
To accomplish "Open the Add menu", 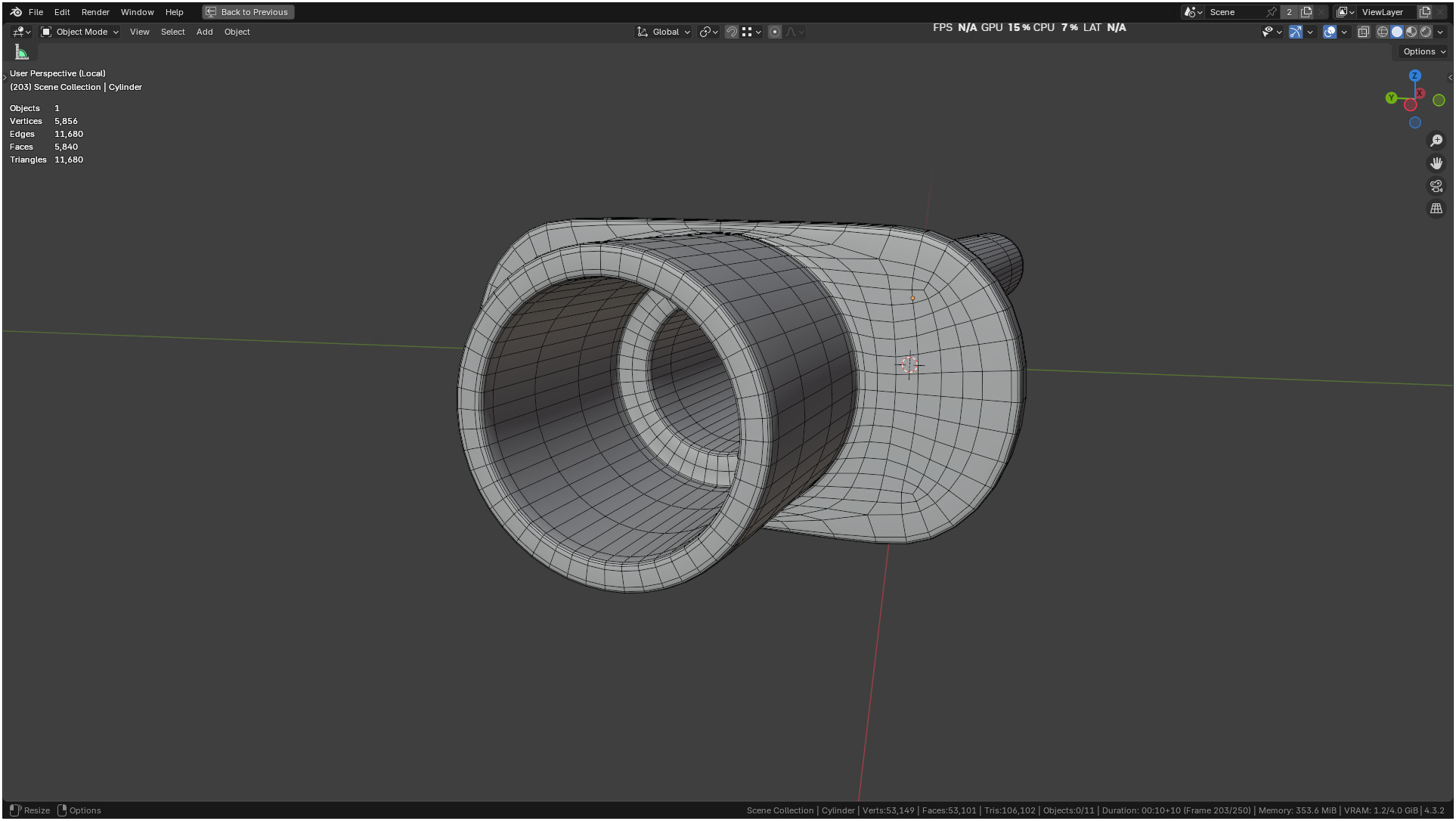I will coord(204,32).
